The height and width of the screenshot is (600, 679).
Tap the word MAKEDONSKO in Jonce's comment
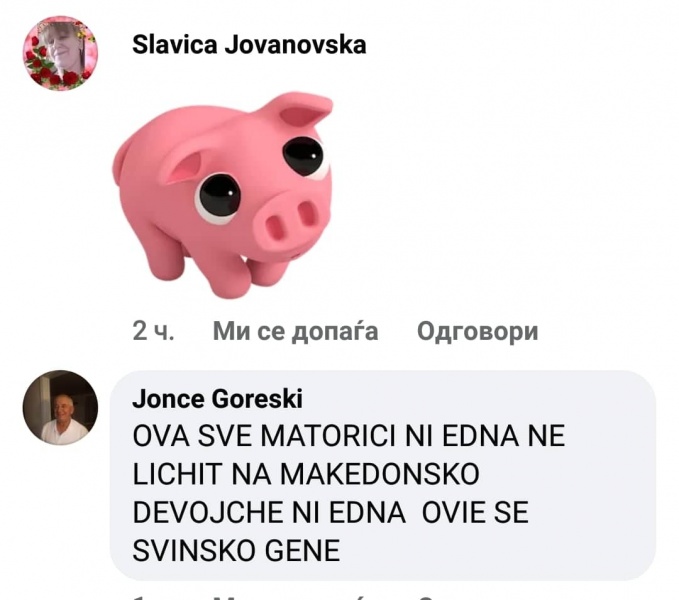pos(380,474)
